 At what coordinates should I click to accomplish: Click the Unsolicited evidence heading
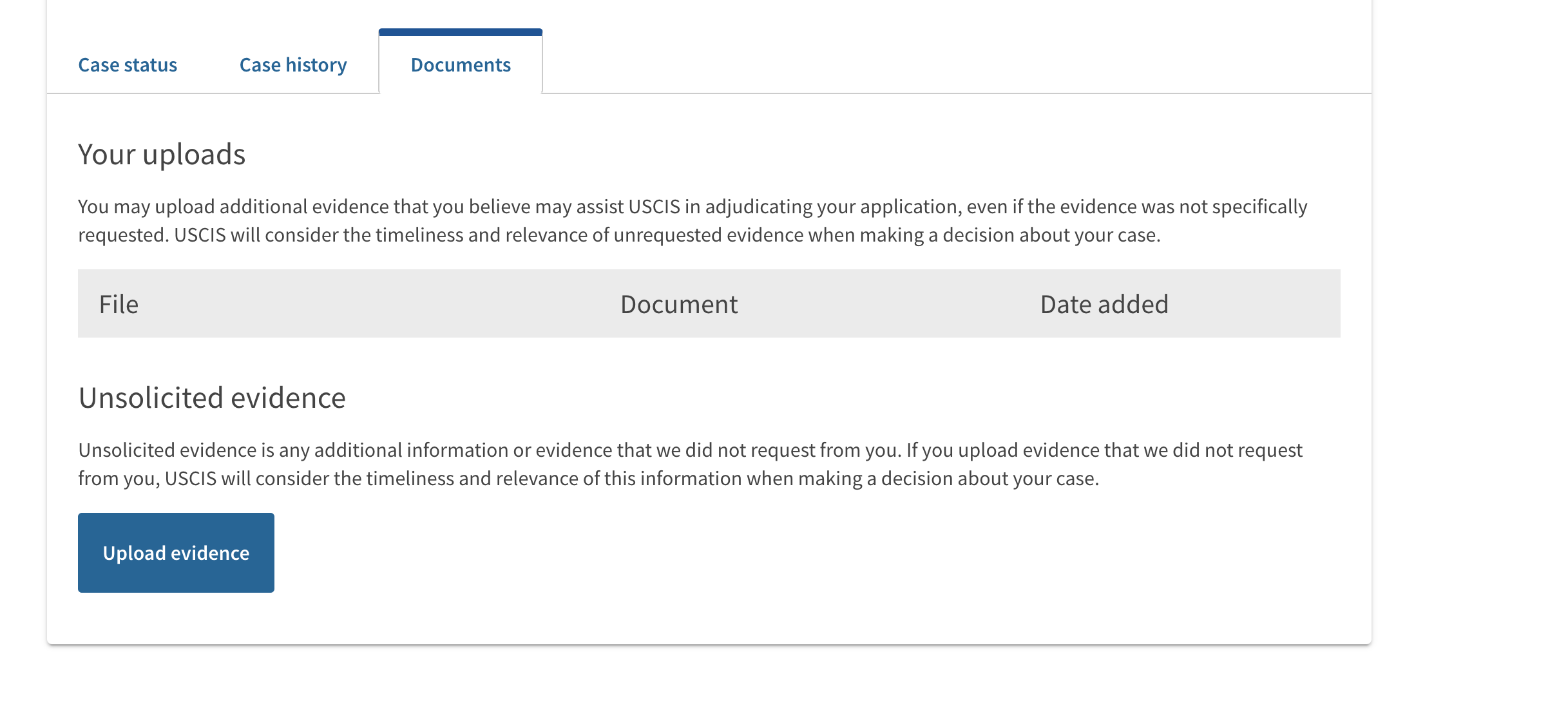[212, 398]
